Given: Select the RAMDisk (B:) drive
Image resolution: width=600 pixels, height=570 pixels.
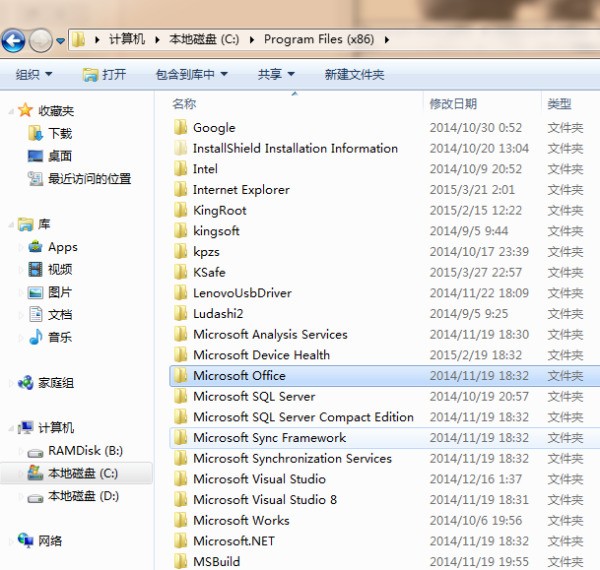Looking at the screenshot, I should pyautogui.click(x=85, y=451).
